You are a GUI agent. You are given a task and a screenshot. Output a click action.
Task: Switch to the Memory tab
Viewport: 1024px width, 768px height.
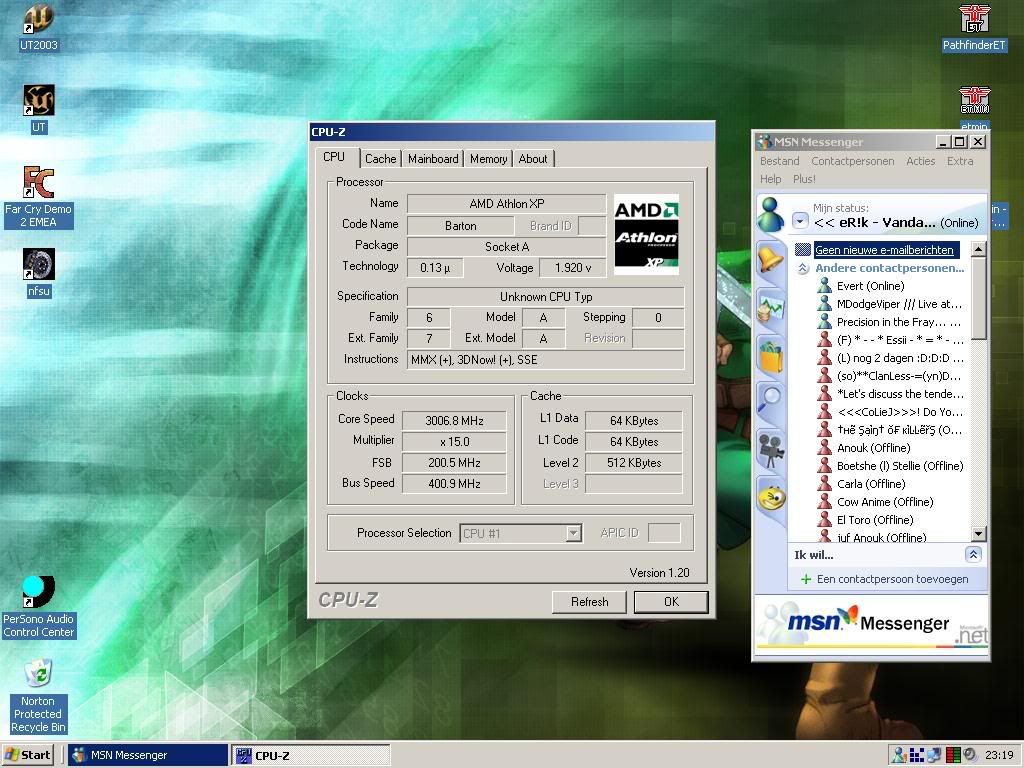[488, 159]
